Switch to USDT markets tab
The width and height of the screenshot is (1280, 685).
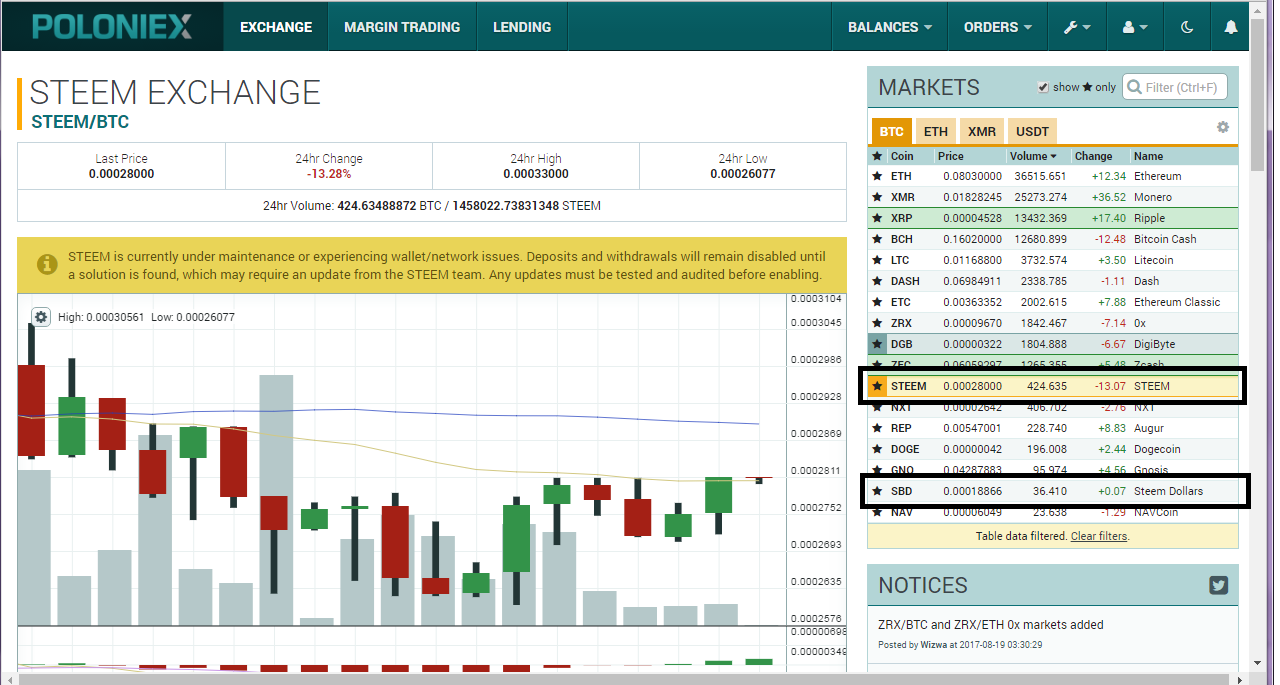[1033, 131]
